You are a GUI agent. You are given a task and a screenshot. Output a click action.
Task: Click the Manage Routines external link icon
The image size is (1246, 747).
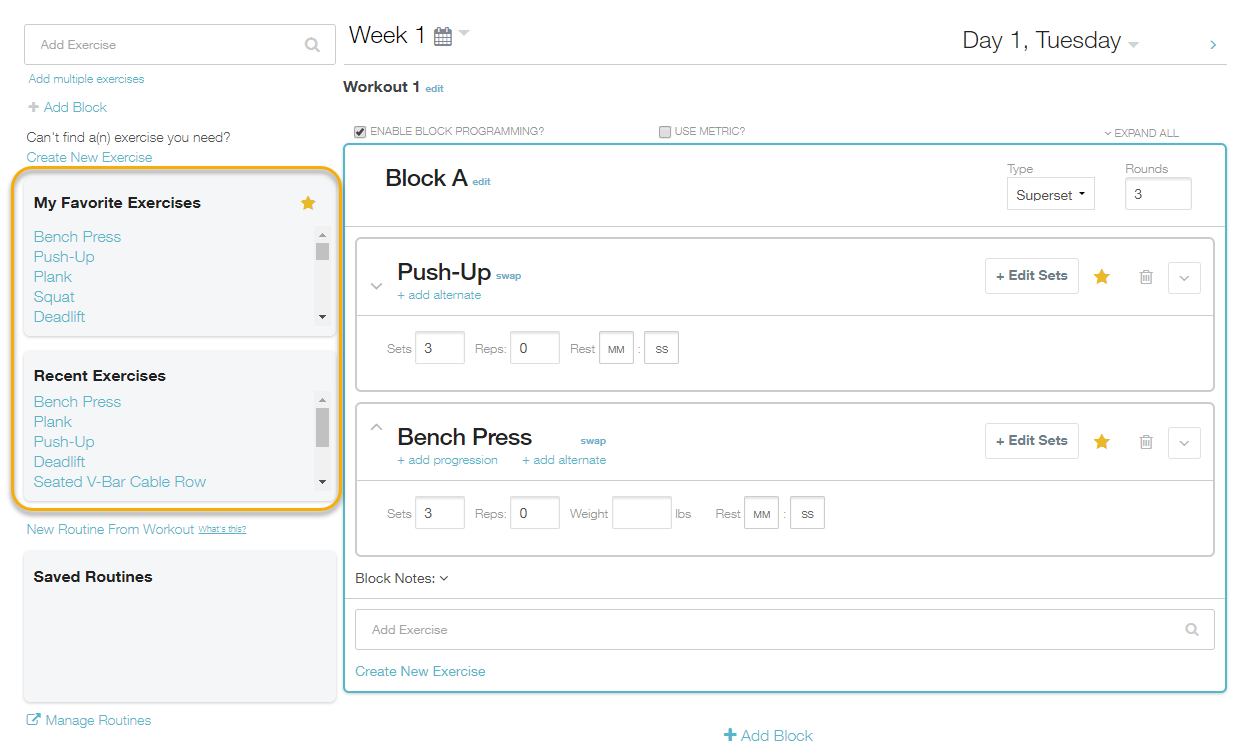point(34,720)
